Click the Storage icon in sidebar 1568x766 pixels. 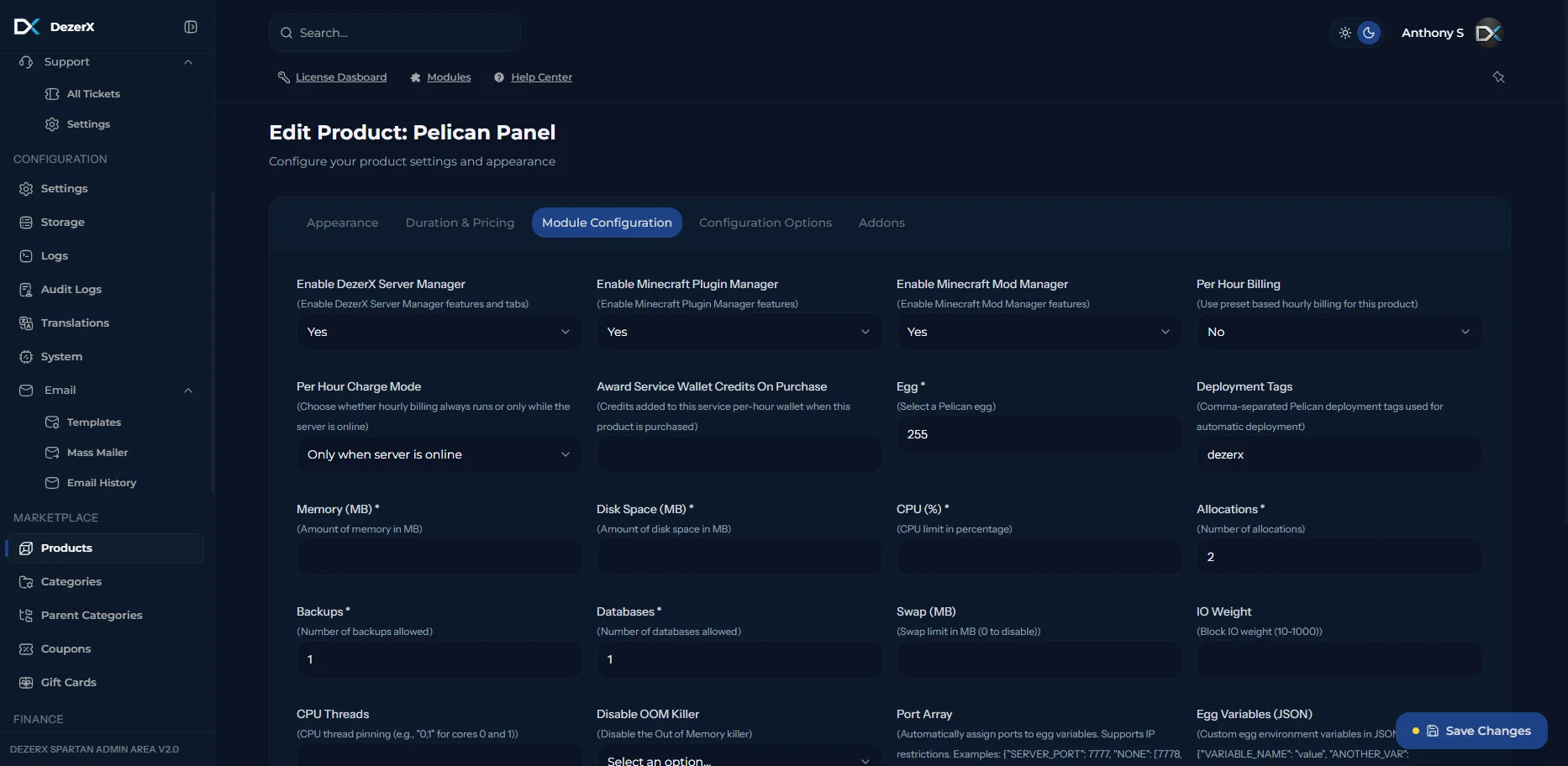tap(26, 223)
